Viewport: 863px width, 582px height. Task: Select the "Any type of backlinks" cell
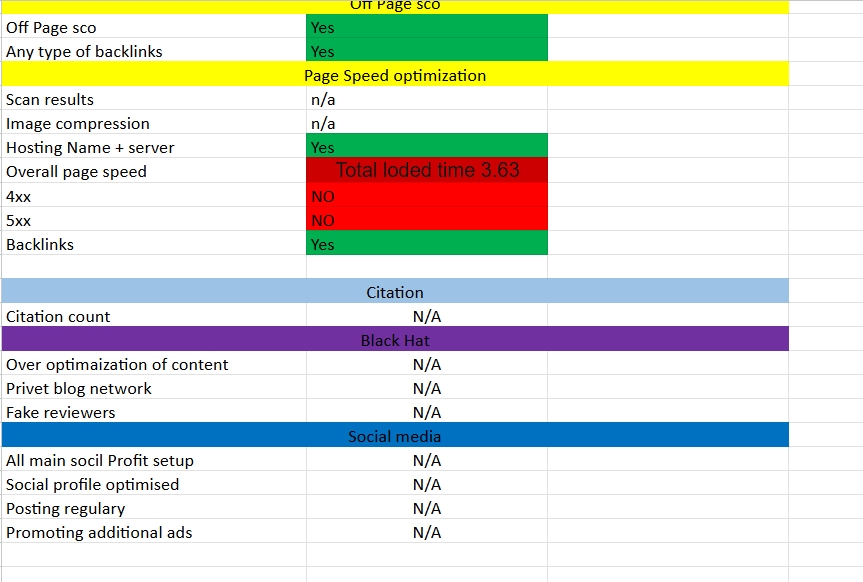[x=84, y=52]
